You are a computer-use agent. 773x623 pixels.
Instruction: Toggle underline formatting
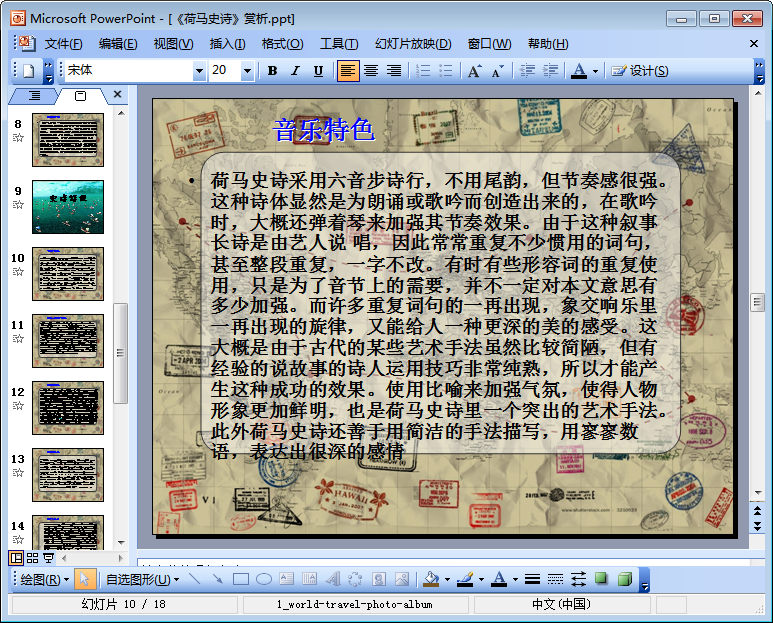click(x=318, y=71)
